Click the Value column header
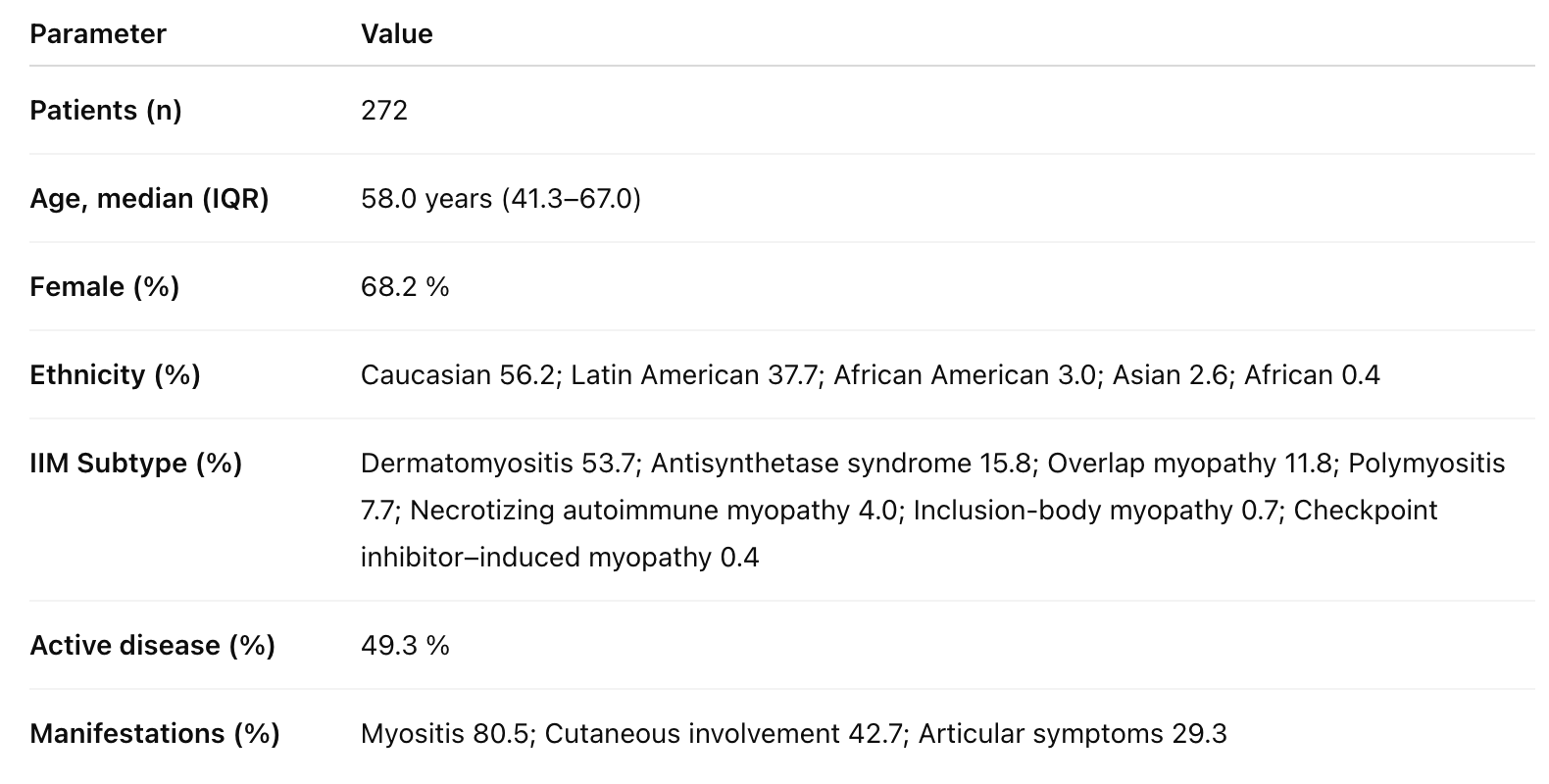 click(x=396, y=34)
